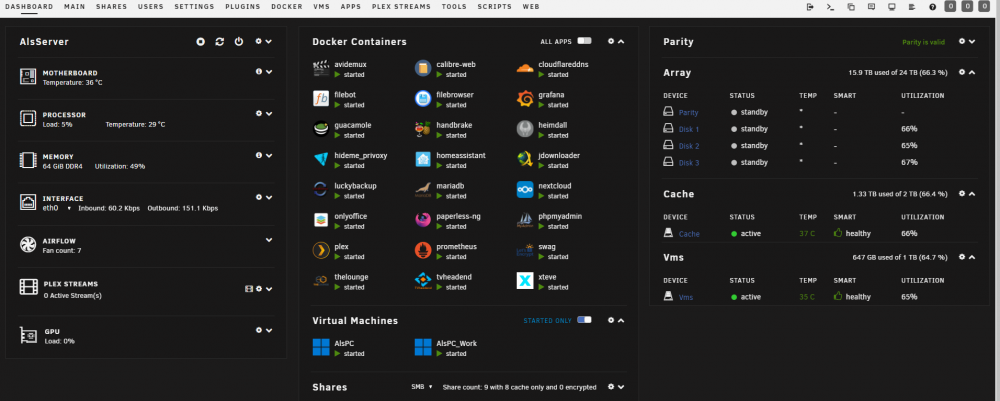
Task: Open Processor settings gear icon
Action: 259,113
